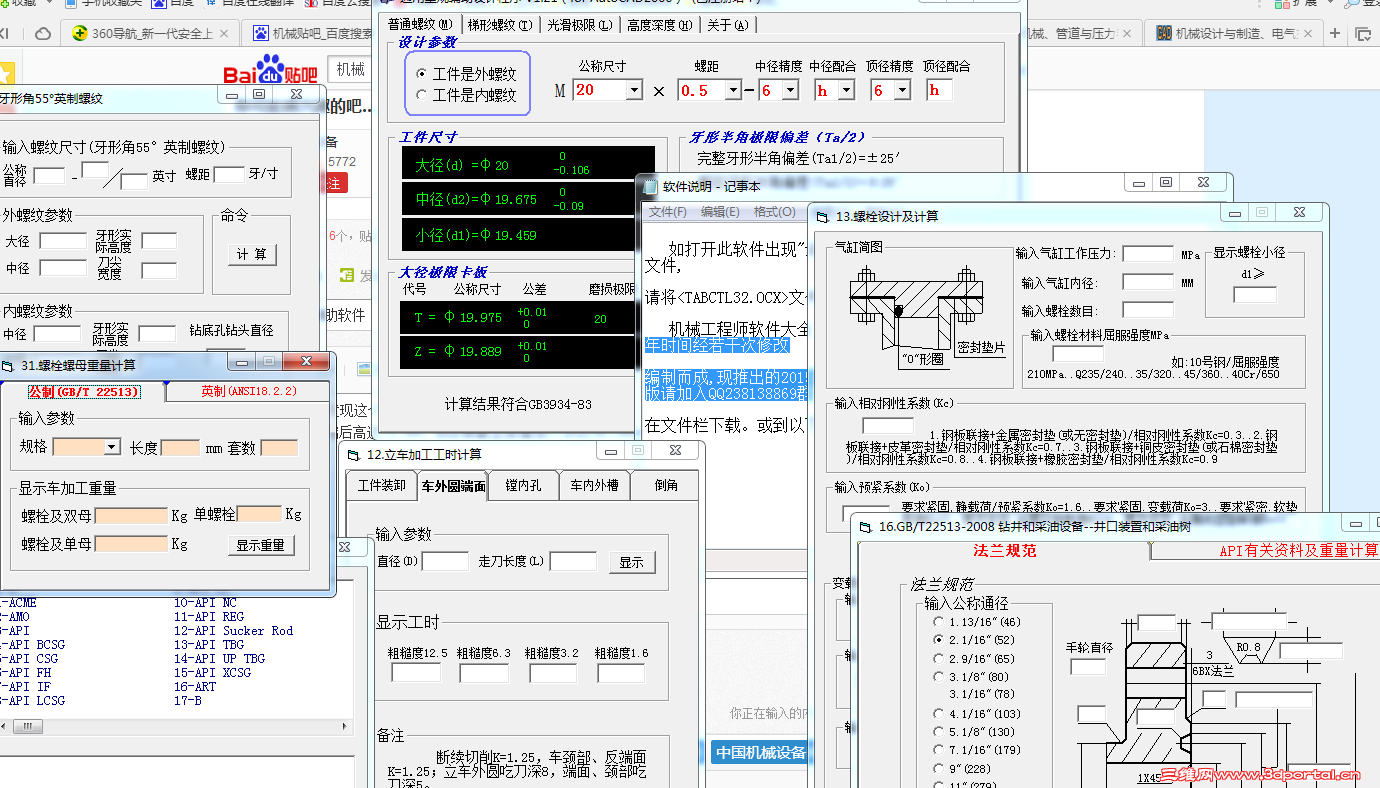The width and height of the screenshot is (1380, 788).
Task: Open the 规格 dropdown in bolt weight window
Action: (x=112, y=447)
